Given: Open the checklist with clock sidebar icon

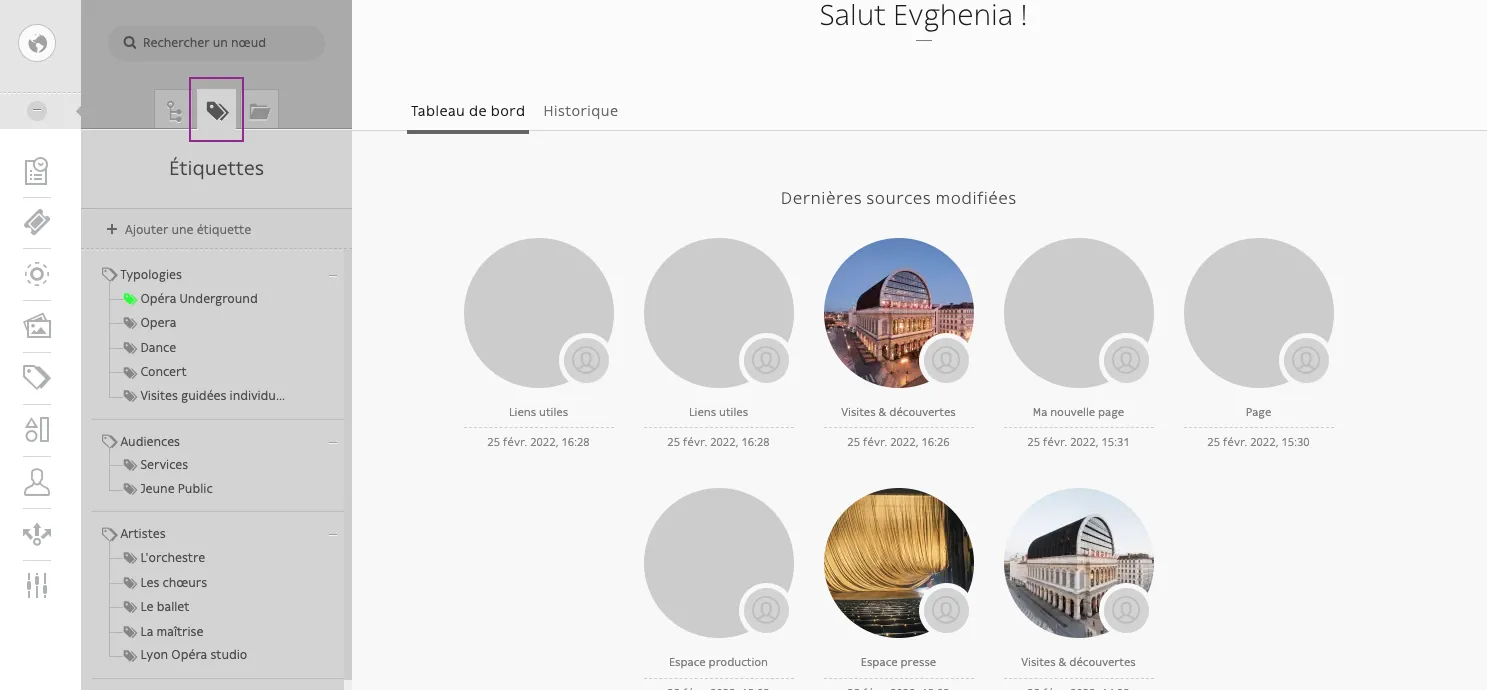Looking at the screenshot, I should pos(37,171).
